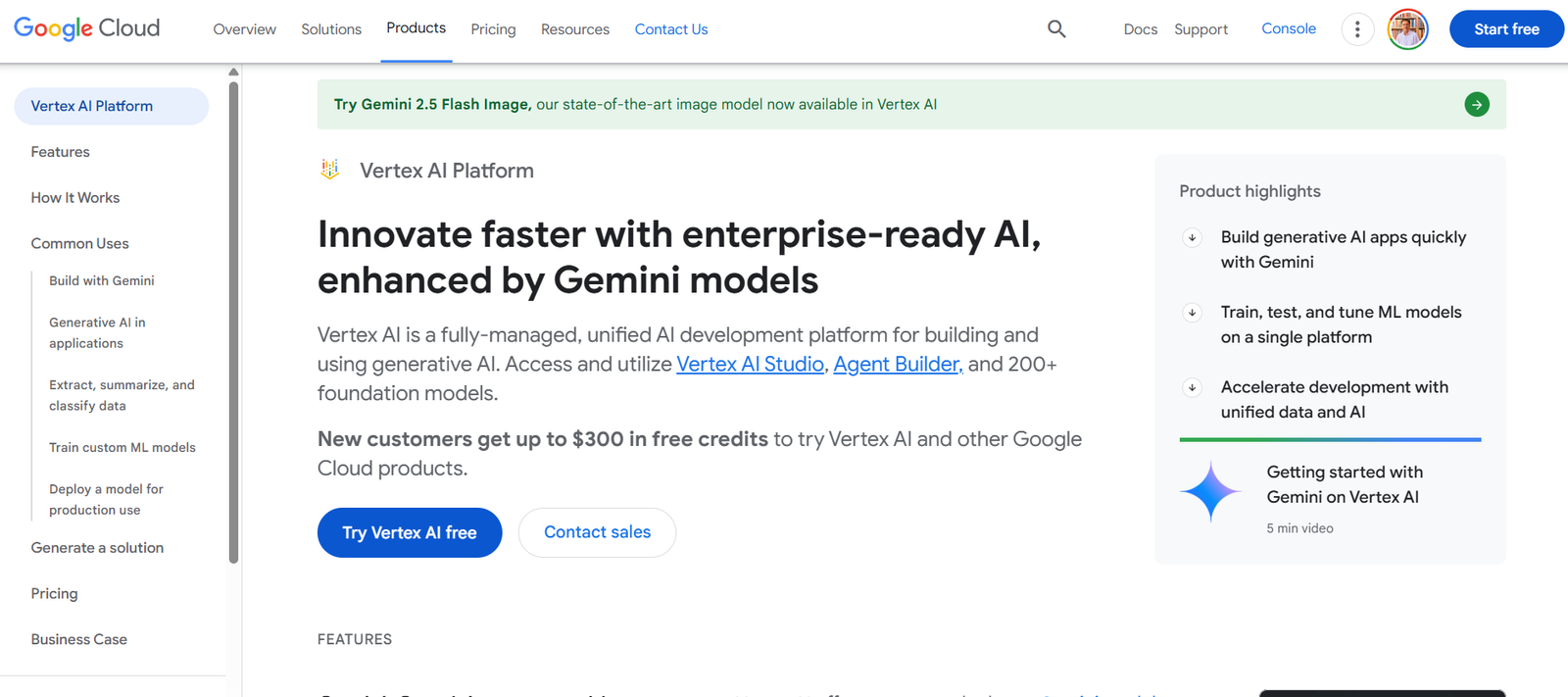Click the green arrow in Gemini banner
The width and height of the screenshot is (1568, 697).
pyautogui.click(x=1476, y=105)
